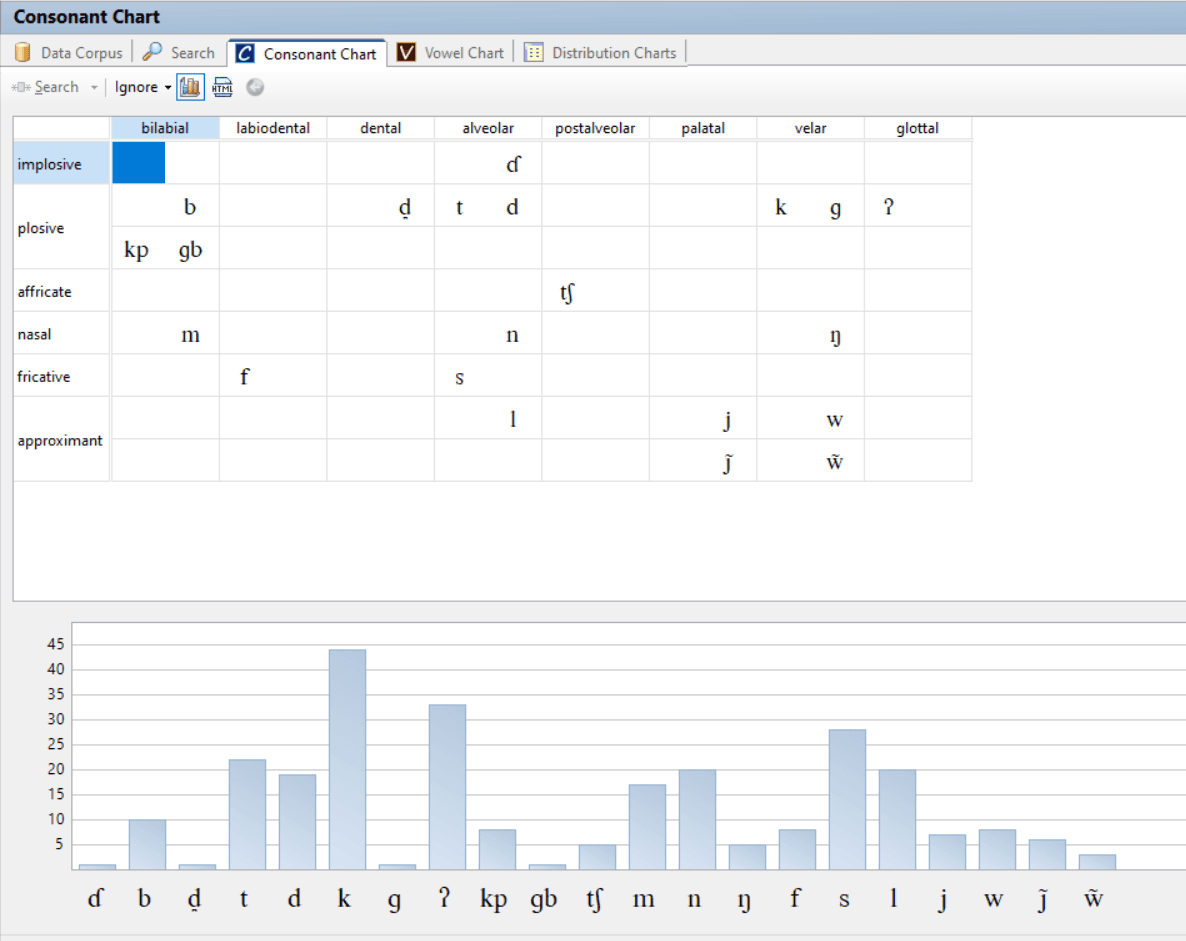Toggle the histogram display toolbar icon
Screen dimensions: 1186x941
190,87
